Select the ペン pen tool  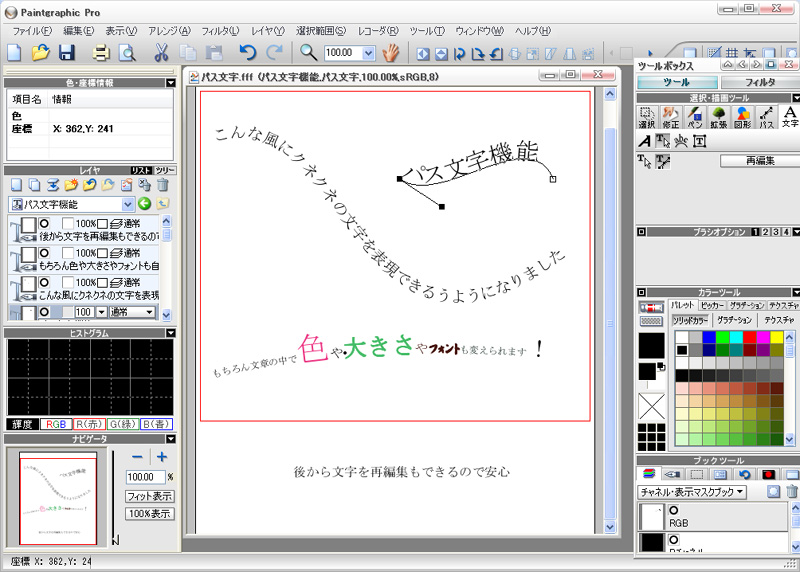694,118
